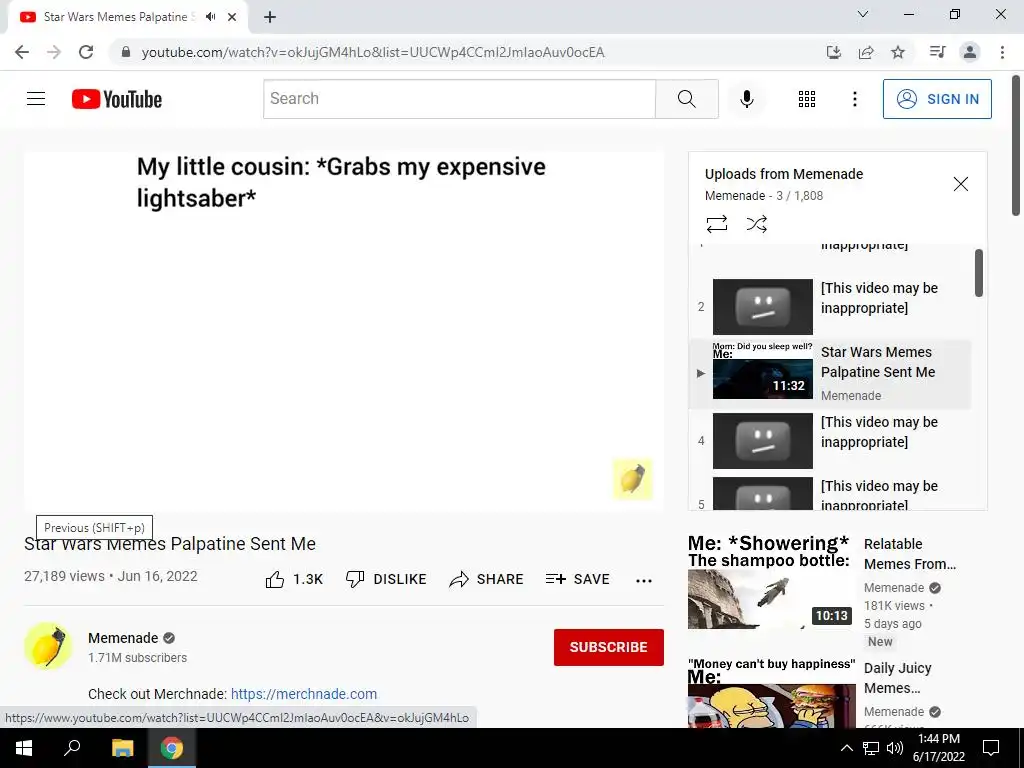Open the SHARE dialog
This screenshot has width=1024, height=768.
click(486, 579)
